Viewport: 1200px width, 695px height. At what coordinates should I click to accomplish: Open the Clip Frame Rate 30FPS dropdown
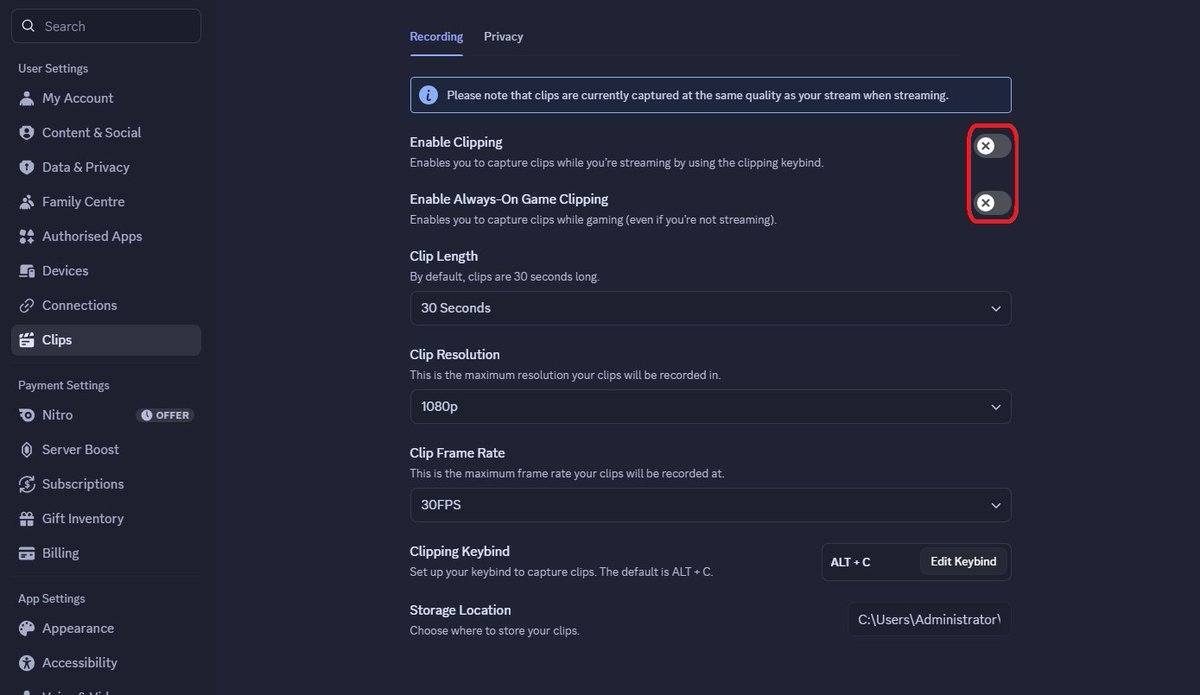coord(710,505)
